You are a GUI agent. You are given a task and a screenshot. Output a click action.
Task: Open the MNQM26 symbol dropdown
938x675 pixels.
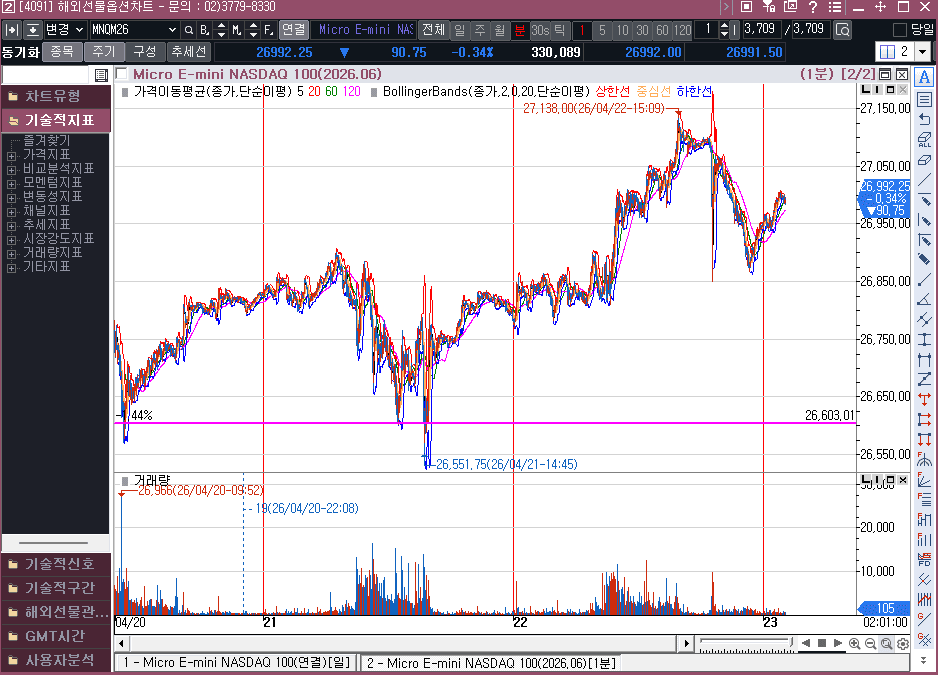point(173,30)
